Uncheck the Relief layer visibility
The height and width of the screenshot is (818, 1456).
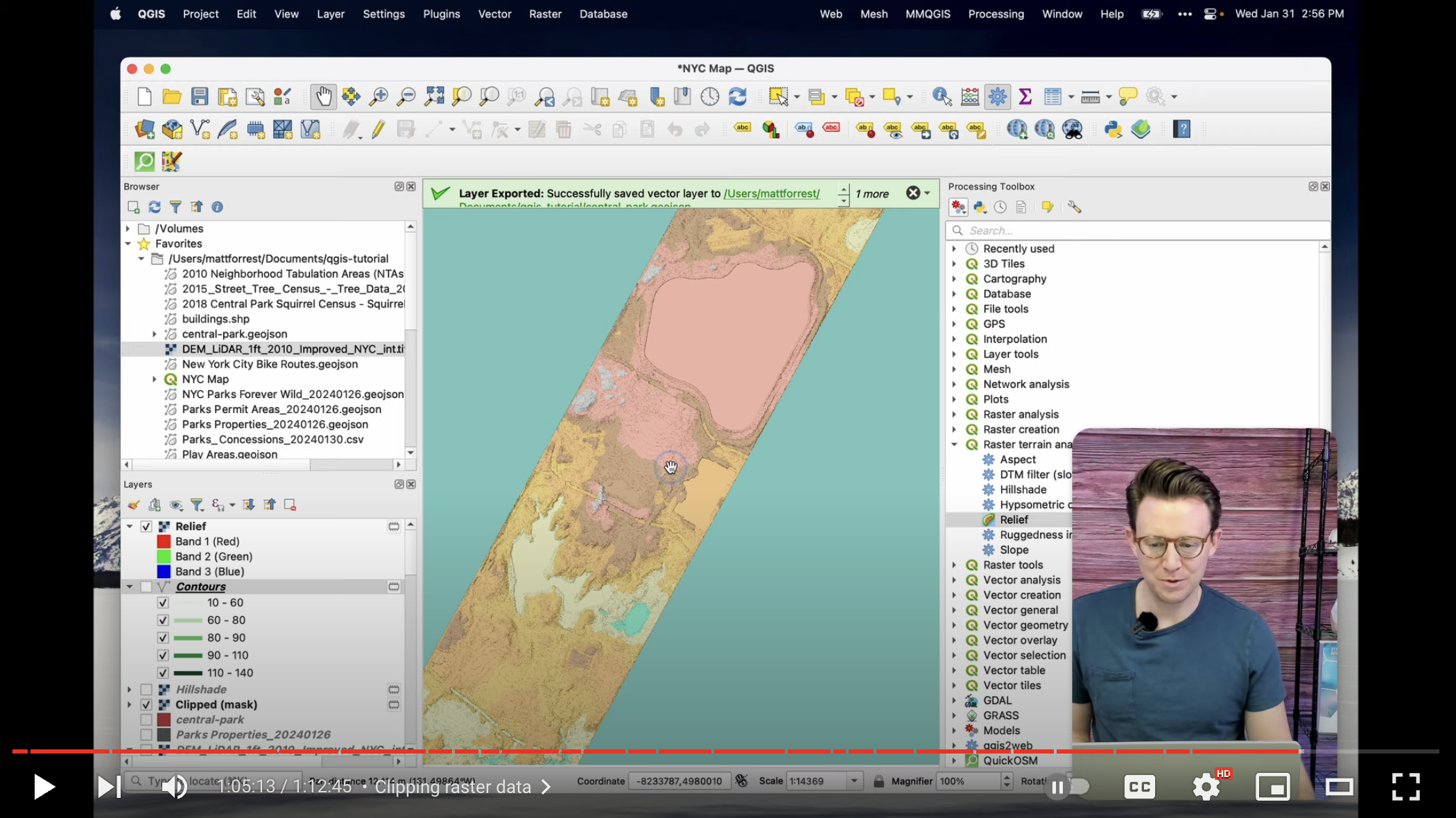[x=146, y=526]
